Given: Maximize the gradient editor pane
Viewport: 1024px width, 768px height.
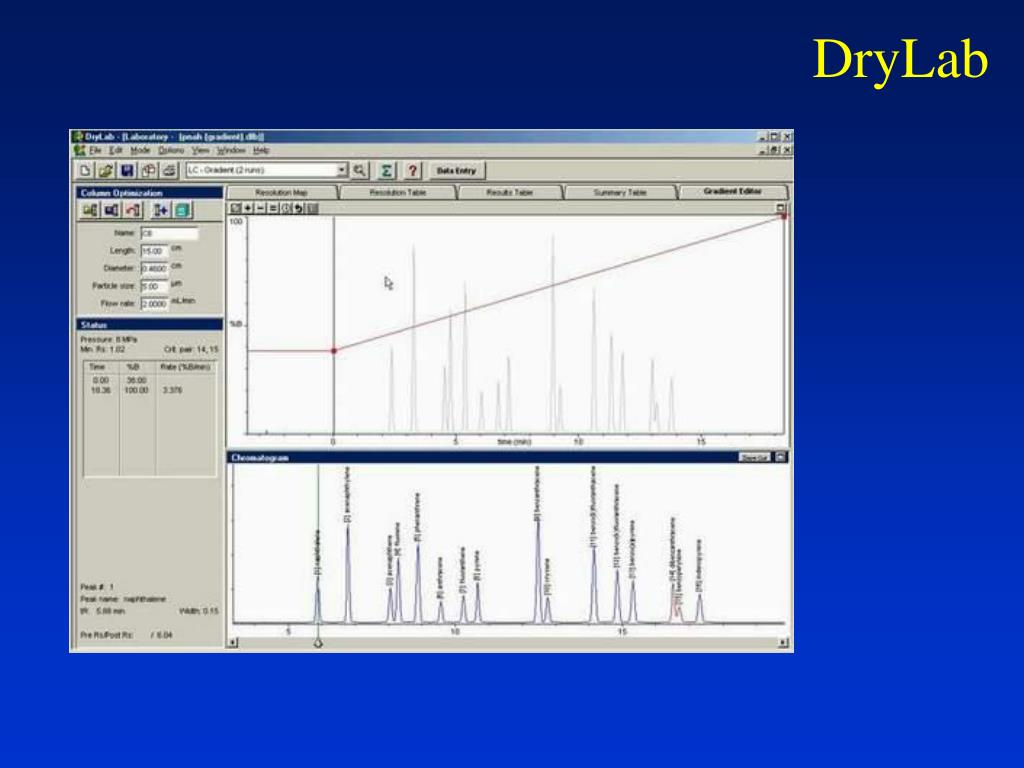Looking at the screenshot, I should click(x=780, y=208).
